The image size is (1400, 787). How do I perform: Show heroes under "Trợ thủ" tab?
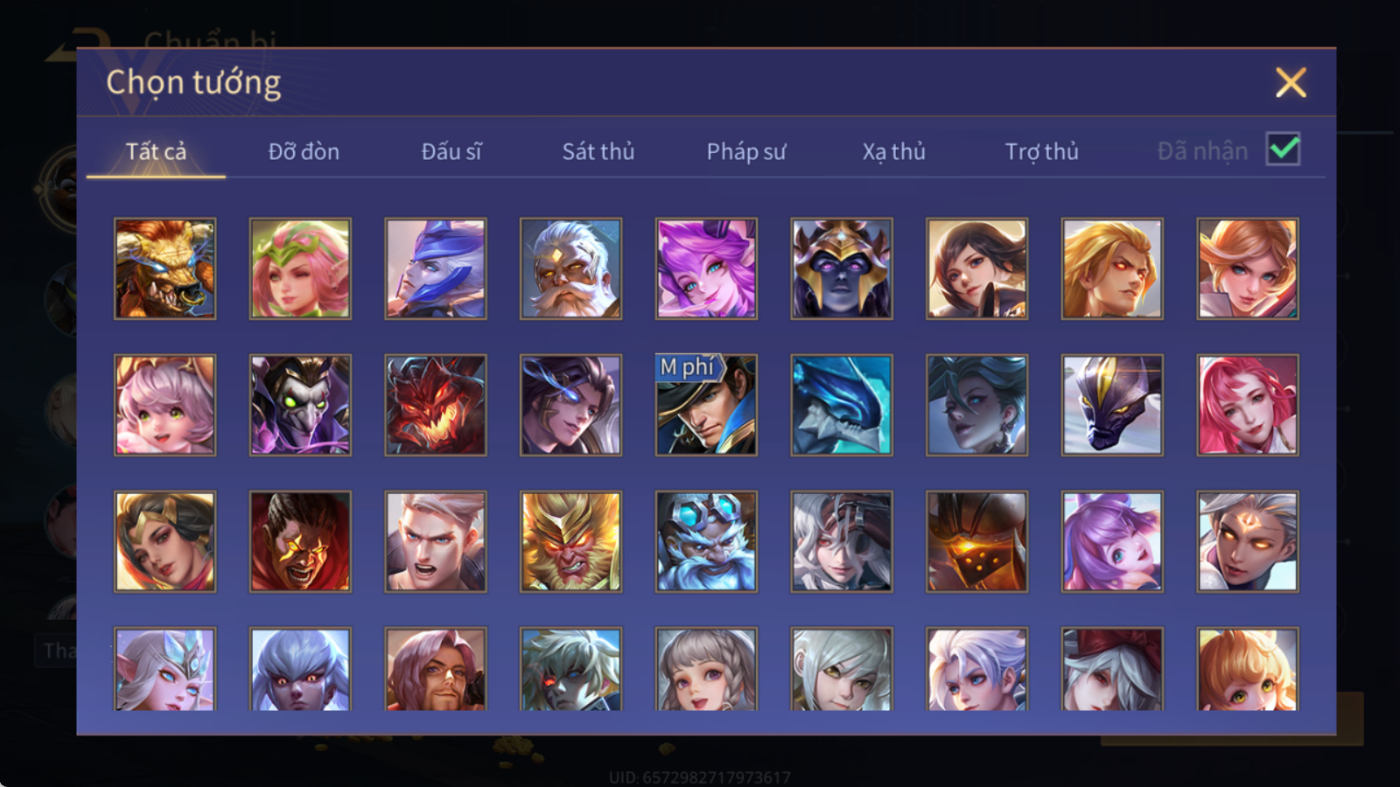click(1042, 152)
